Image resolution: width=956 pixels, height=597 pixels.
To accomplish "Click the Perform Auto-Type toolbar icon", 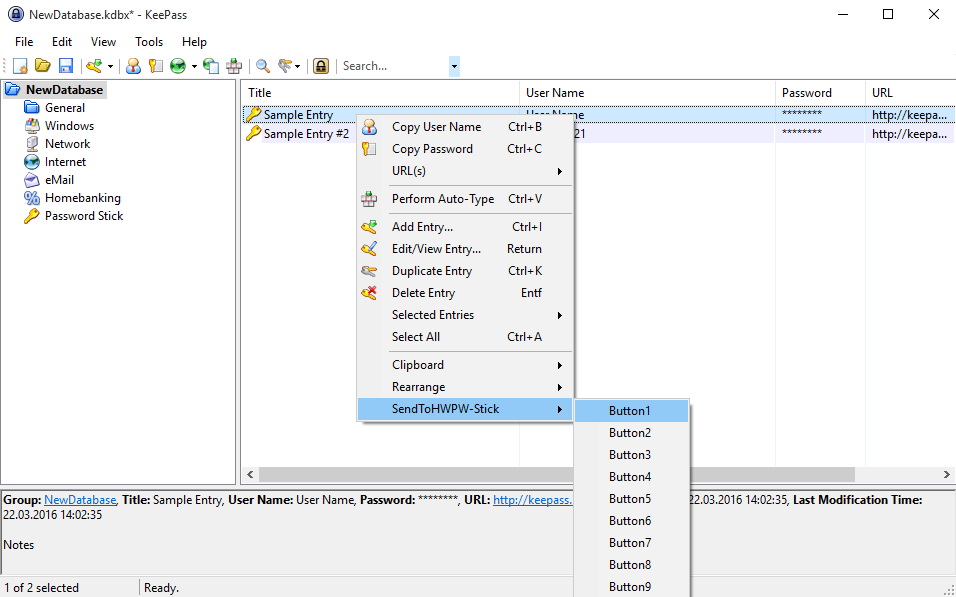I will tap(234, 66).
